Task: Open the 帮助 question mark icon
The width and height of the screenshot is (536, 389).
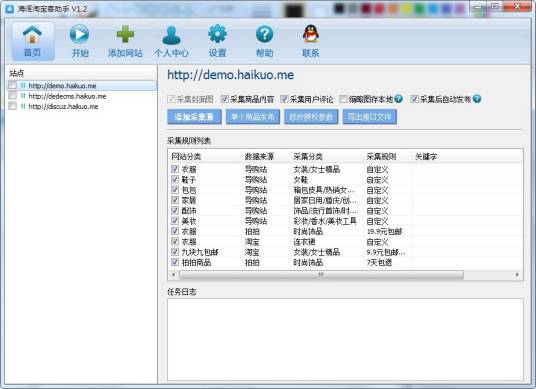Action: click(264, 34)
